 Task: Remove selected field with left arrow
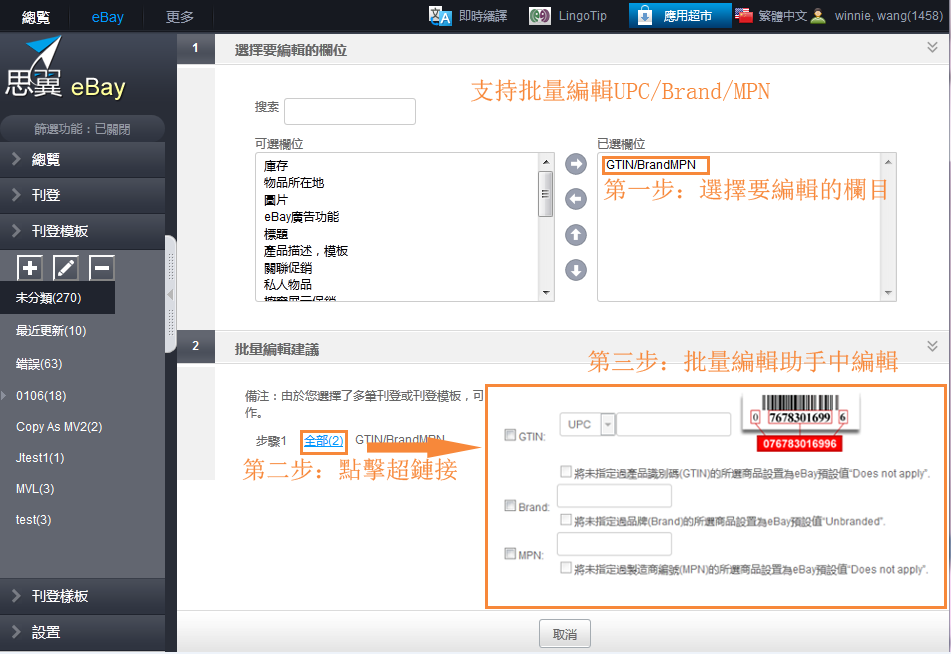tap(576, 199)
